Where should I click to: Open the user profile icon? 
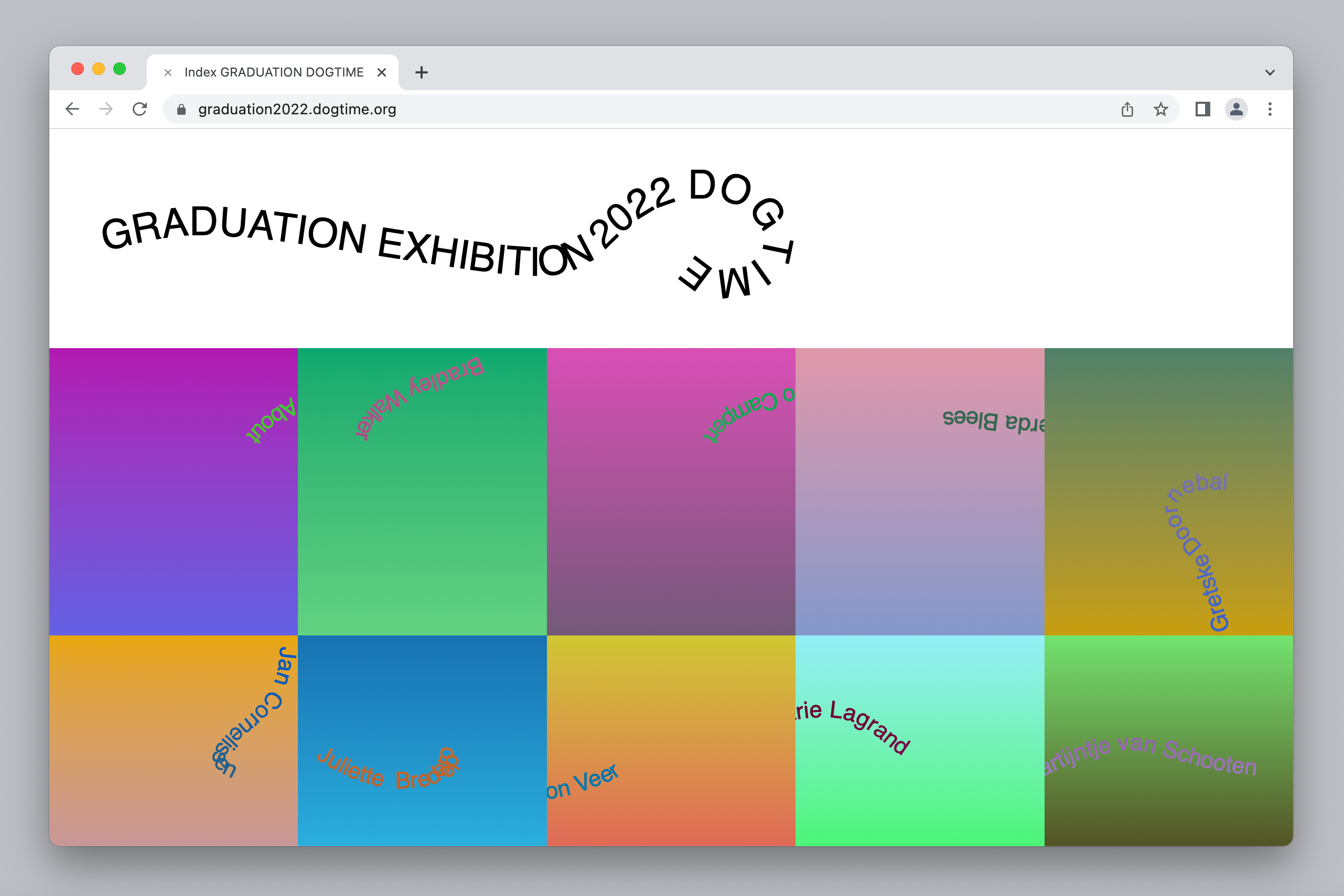click(x=1236, y=109)
